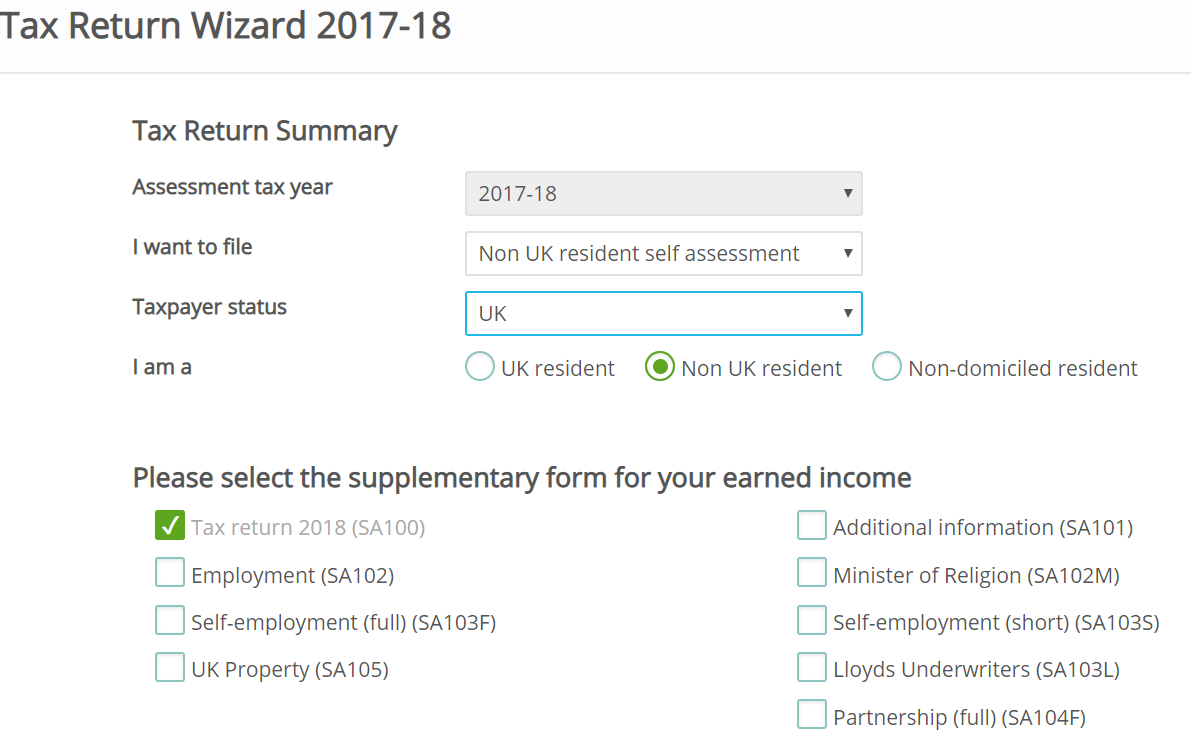Check Additional information (SA101) box
This screenshot has width=1191, height=746.
click(812, 526)
